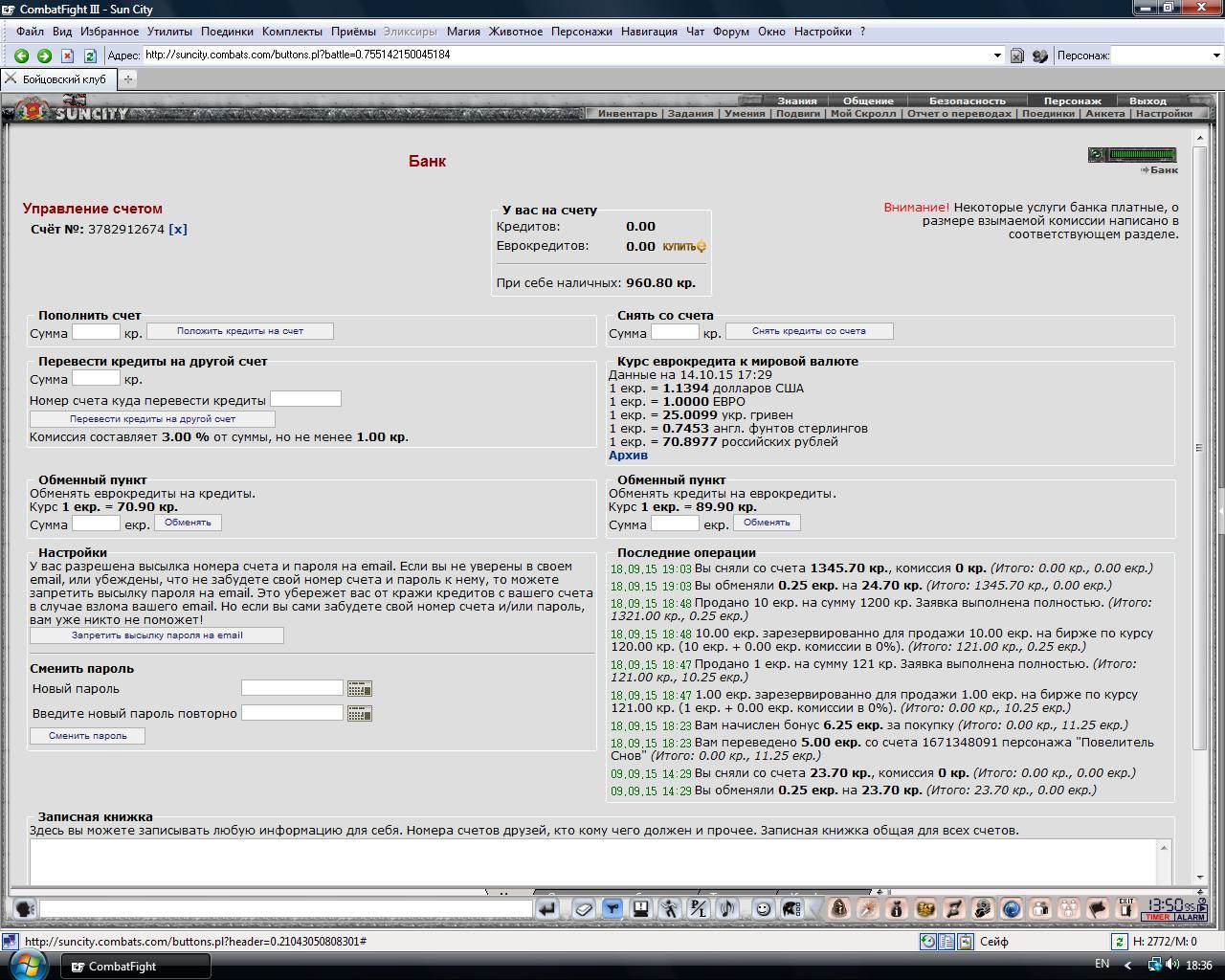The image size is (1225, 980).
Task: Open the address URL dropdown arrow
Action: tap(997, 56)
